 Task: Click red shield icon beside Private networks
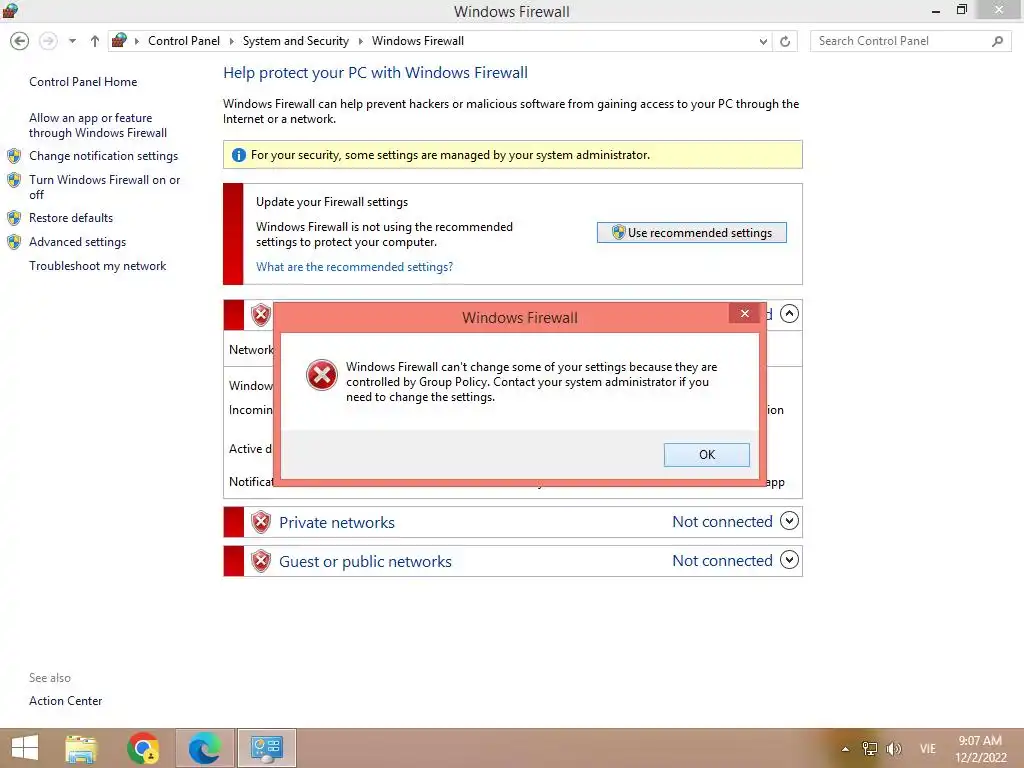261,522
